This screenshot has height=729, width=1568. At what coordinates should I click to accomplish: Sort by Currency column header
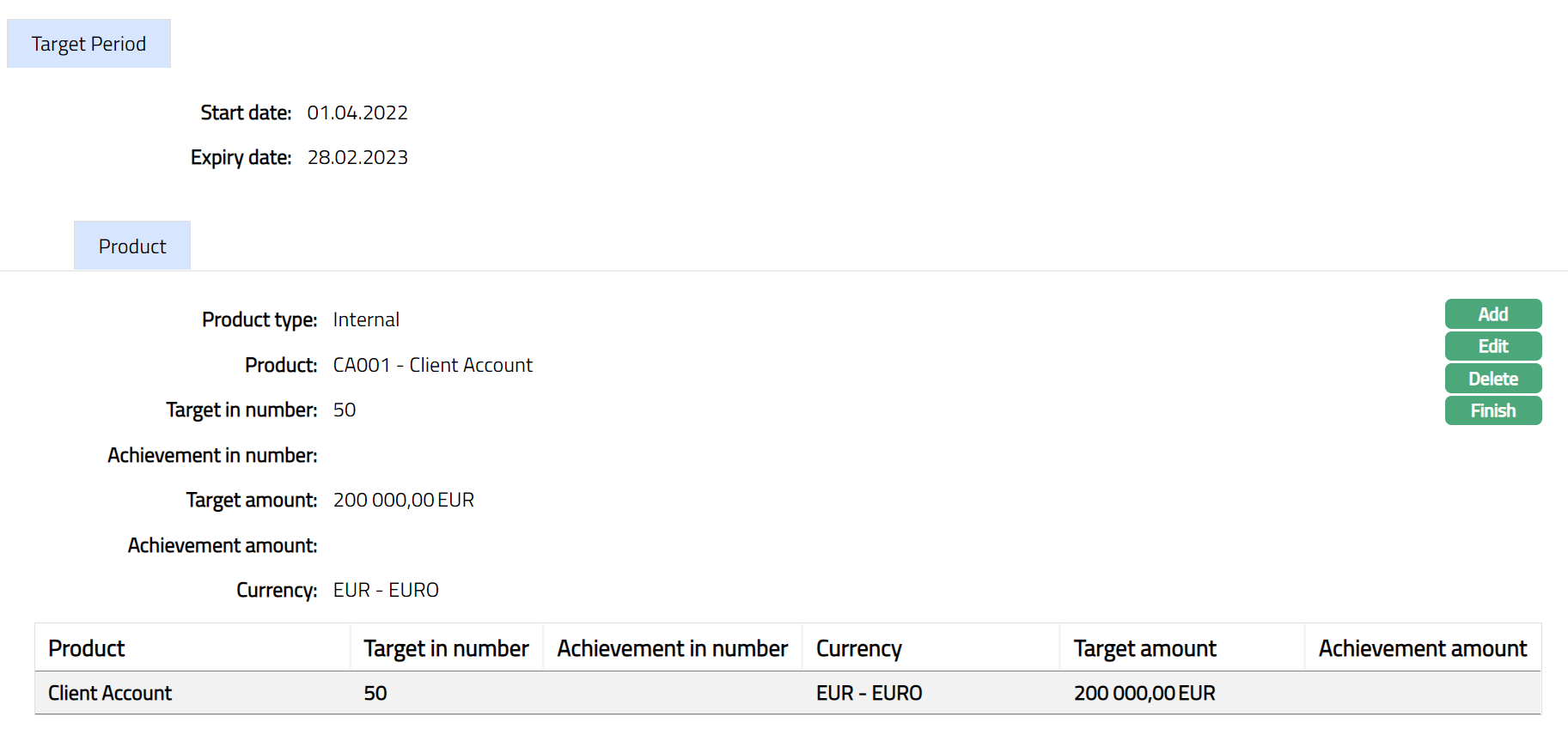(x=858, y=648)
